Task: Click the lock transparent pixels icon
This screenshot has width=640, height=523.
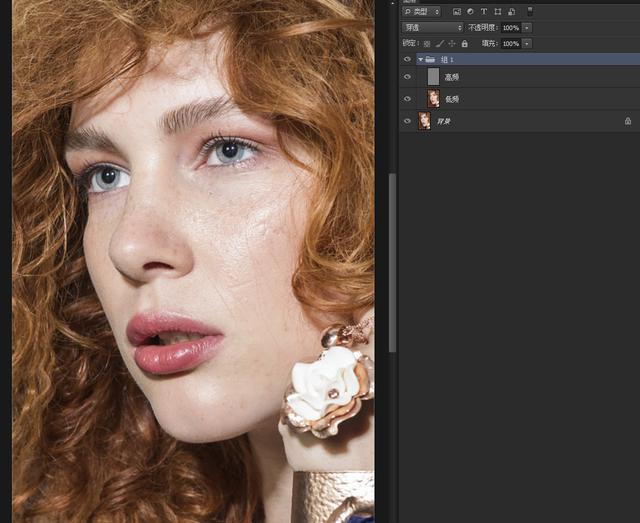Action: point(427,44)
